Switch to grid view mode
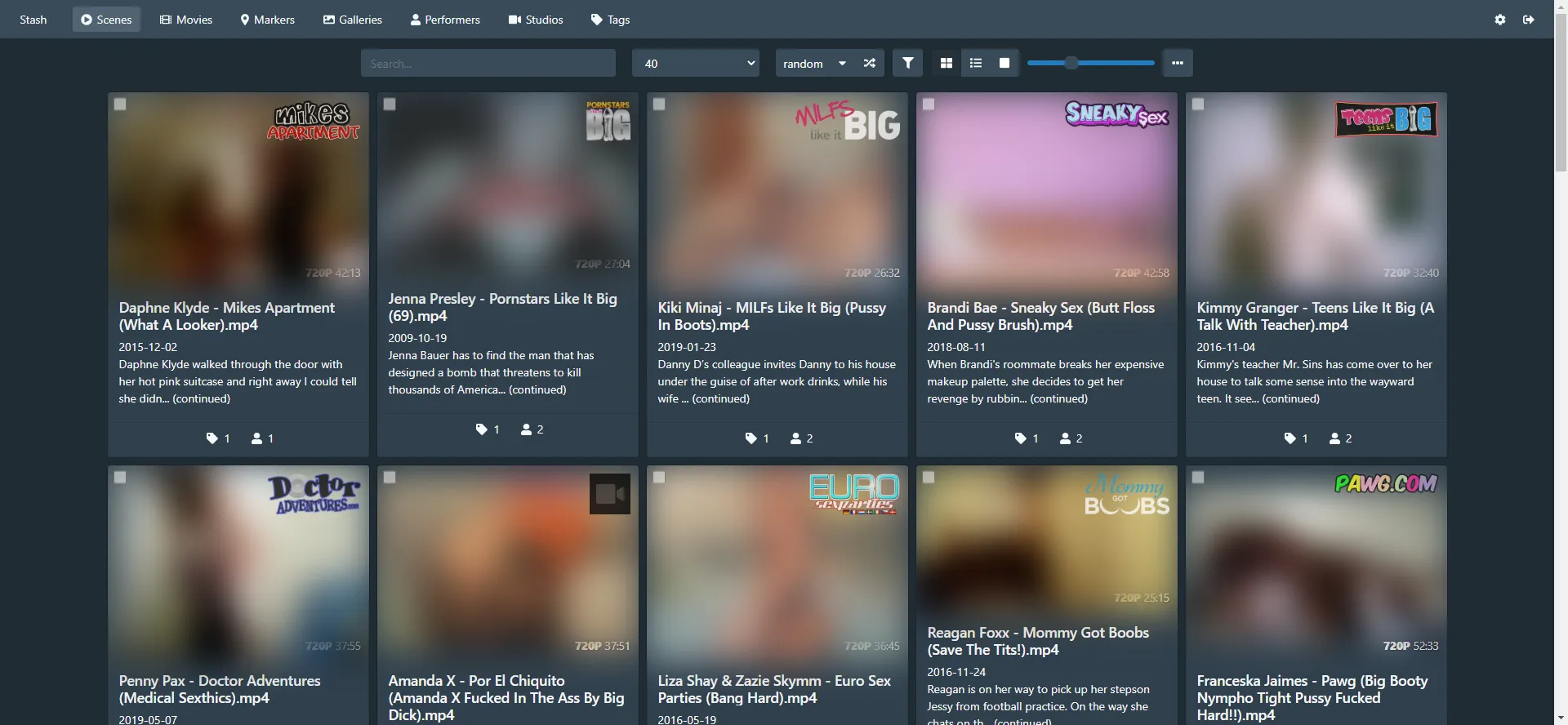Image resolution: width=1568 pixels, height=725 pixels. pos(947,63)
